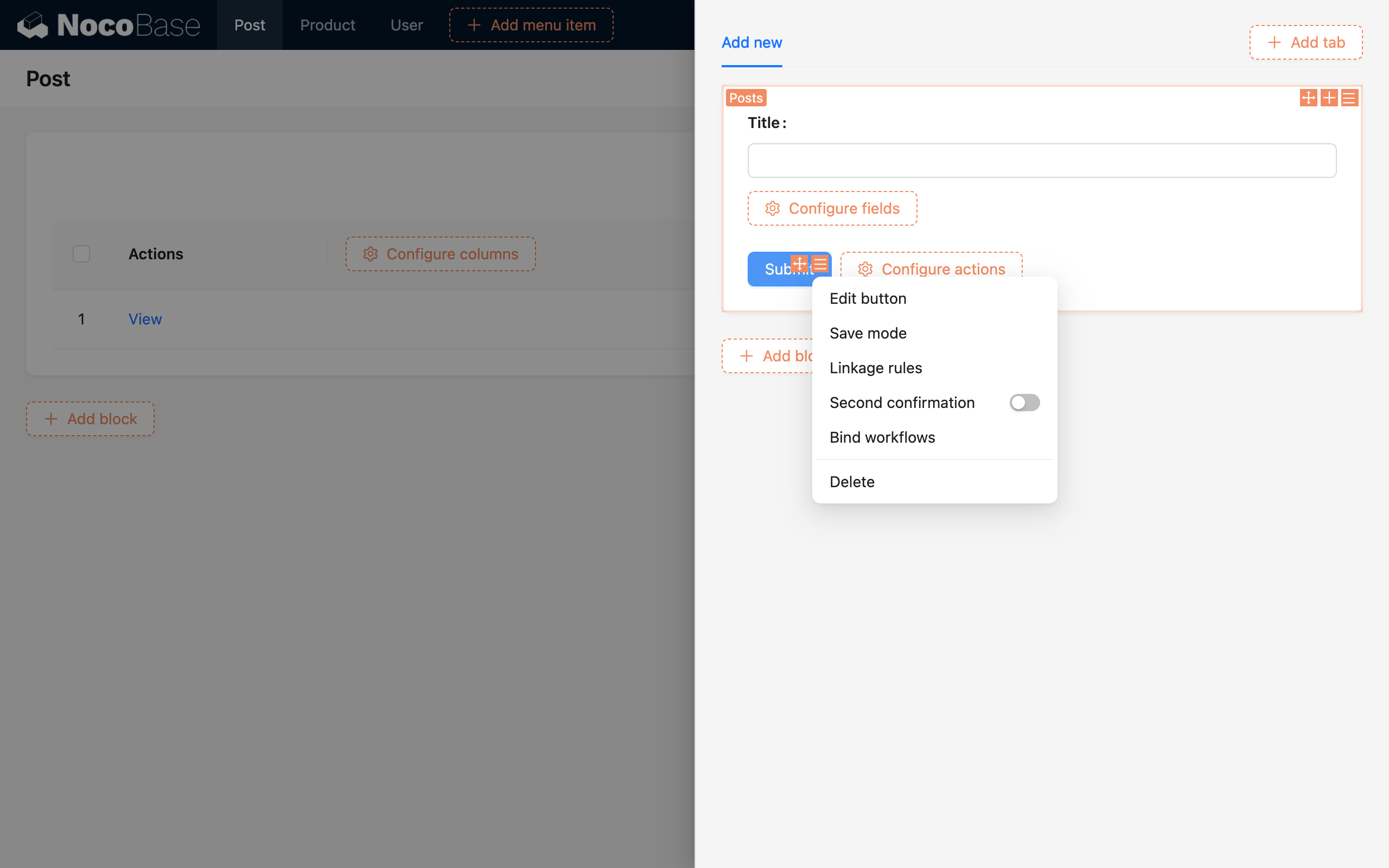Screen dimensions: 1389x868
Task: Open the View link in the table row
Action: tap(145, 318)
